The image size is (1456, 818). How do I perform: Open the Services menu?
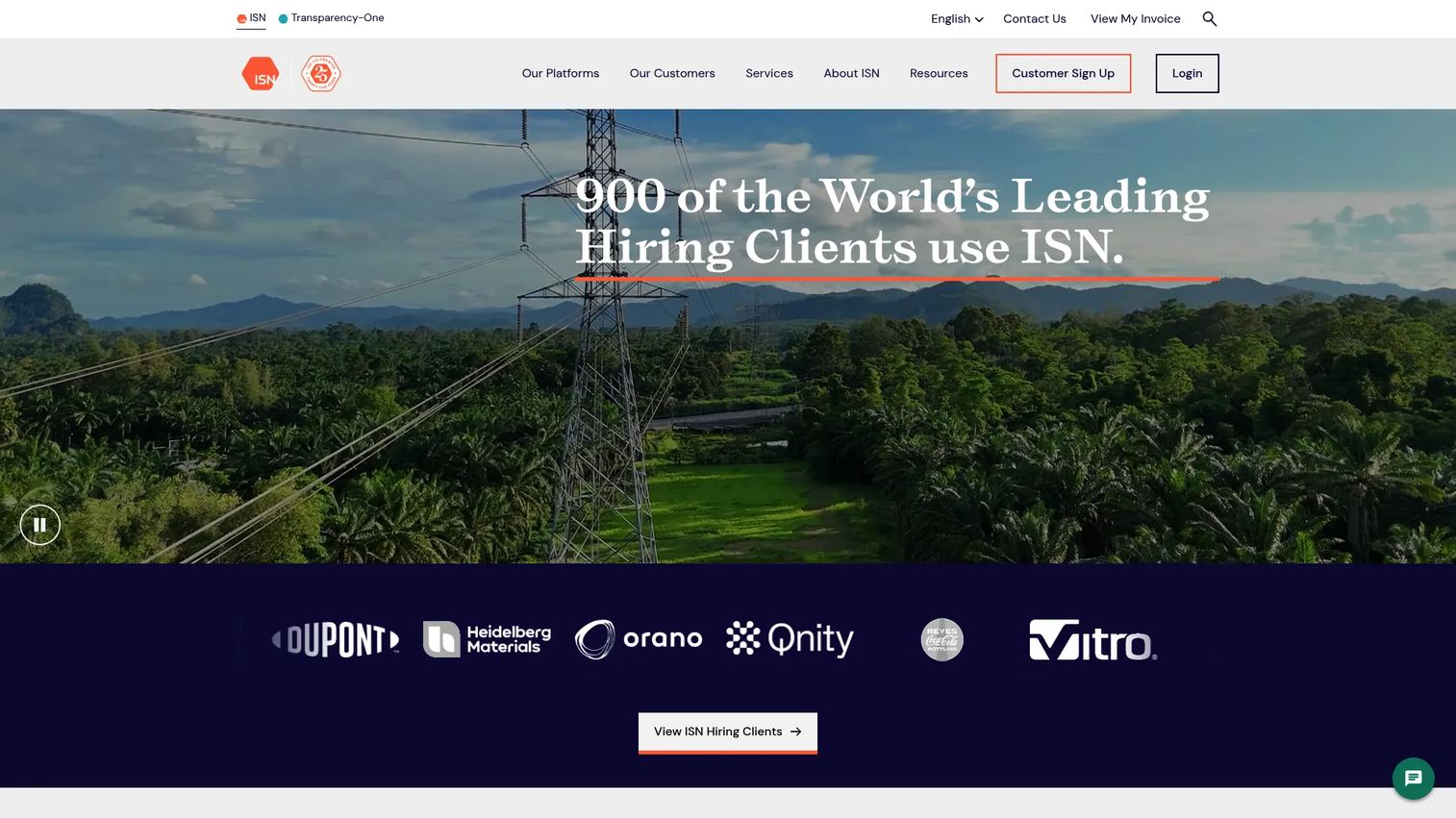click(769, 73)
